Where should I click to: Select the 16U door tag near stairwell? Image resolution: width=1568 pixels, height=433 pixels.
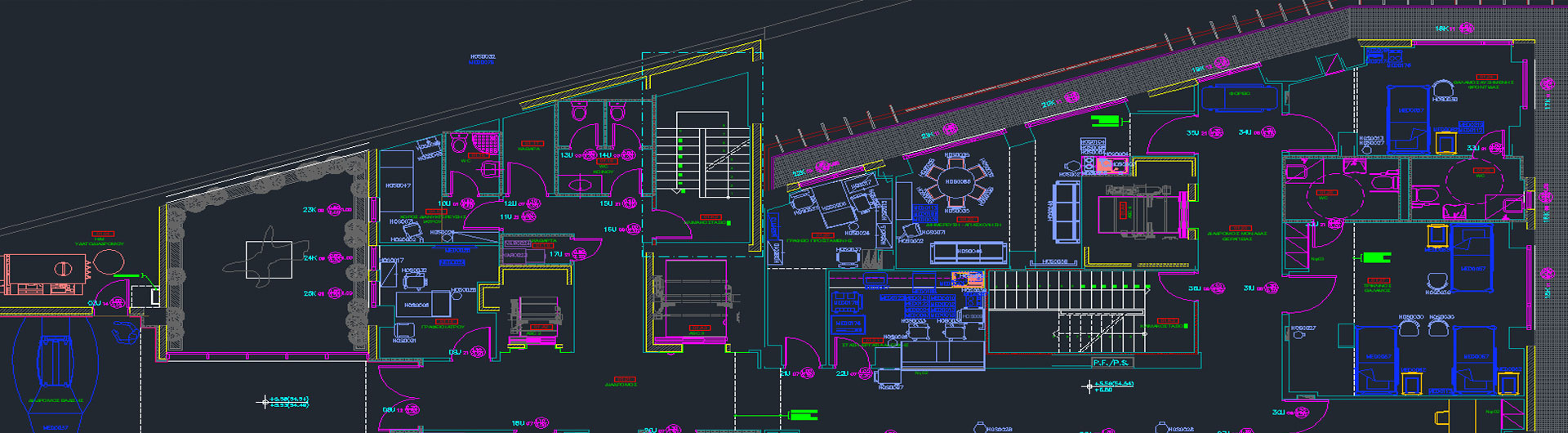610,230
